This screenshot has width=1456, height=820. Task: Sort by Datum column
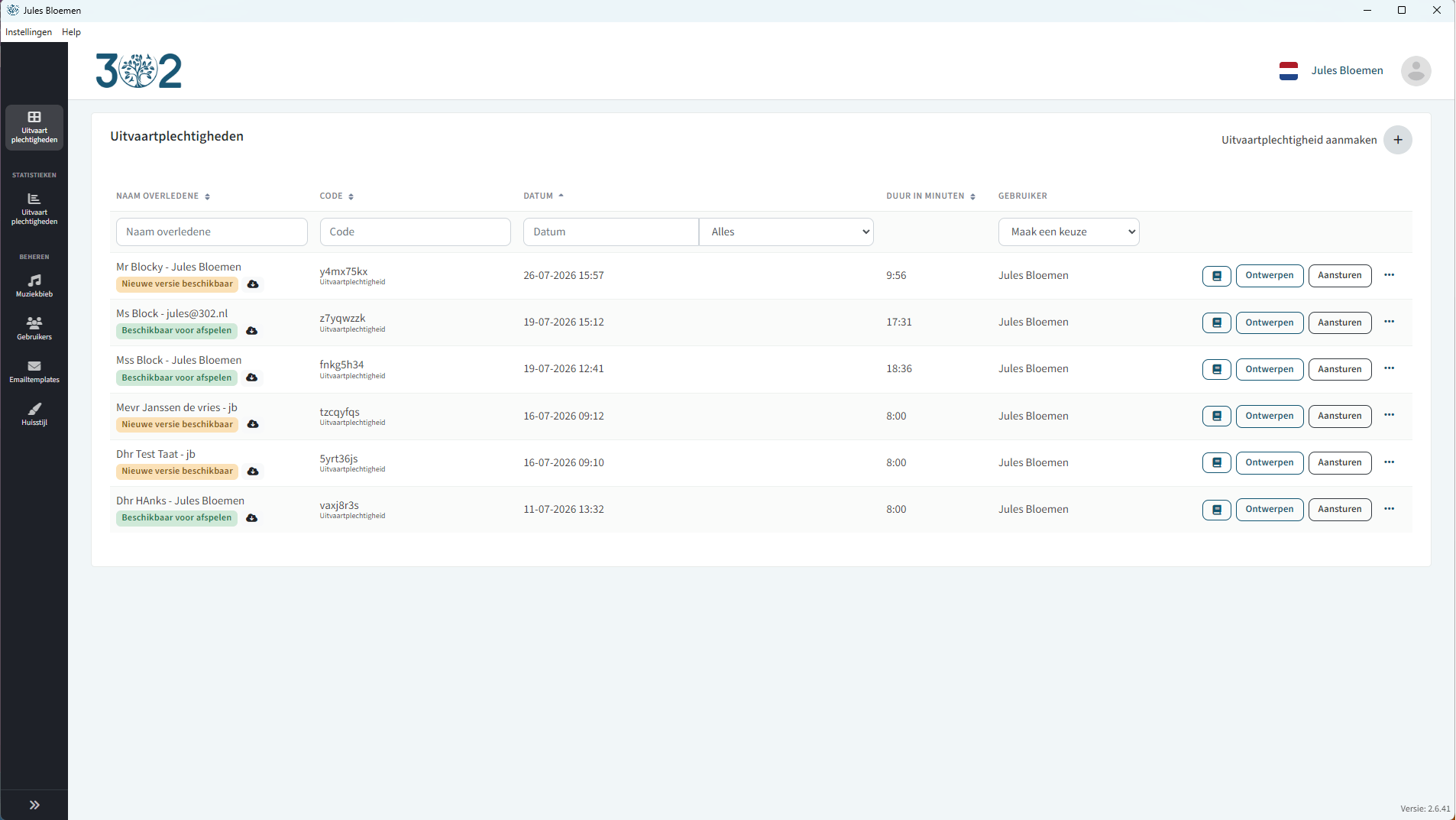(x=543, y=196)
